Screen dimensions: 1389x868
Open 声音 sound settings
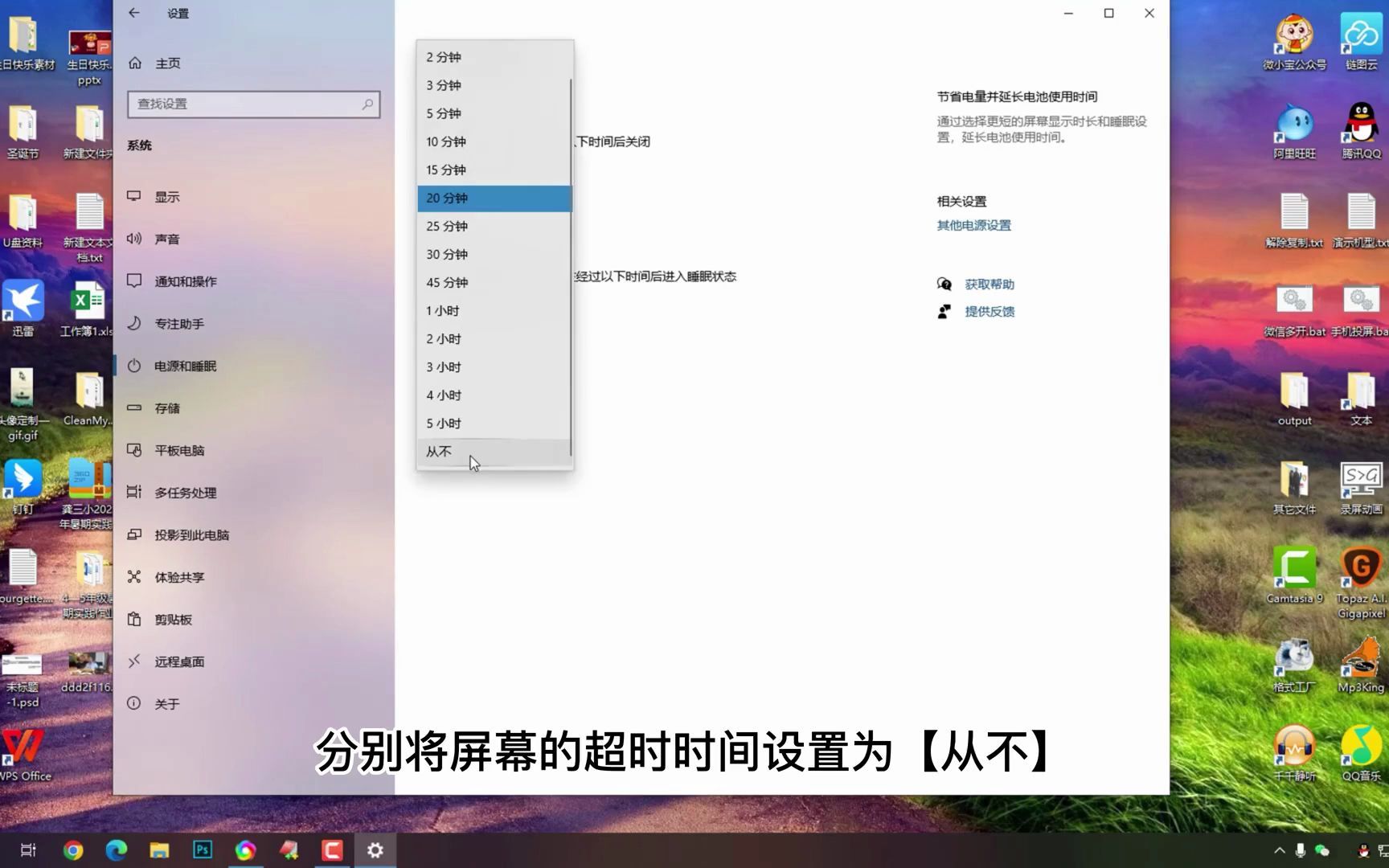point(253,239)
